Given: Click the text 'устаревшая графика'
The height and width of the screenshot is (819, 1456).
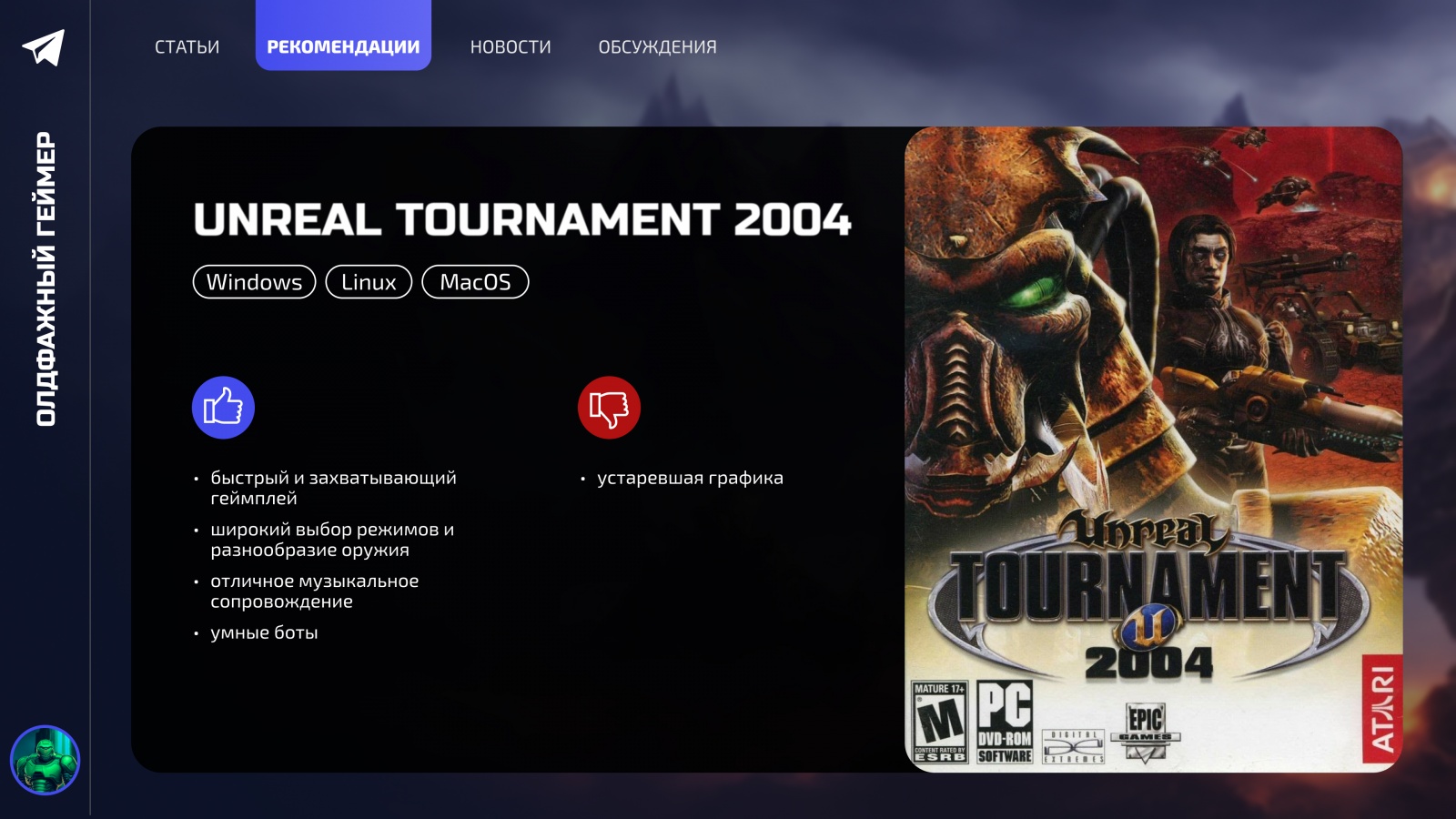Looking at the screenshot, I should click(x=690, y=479).
